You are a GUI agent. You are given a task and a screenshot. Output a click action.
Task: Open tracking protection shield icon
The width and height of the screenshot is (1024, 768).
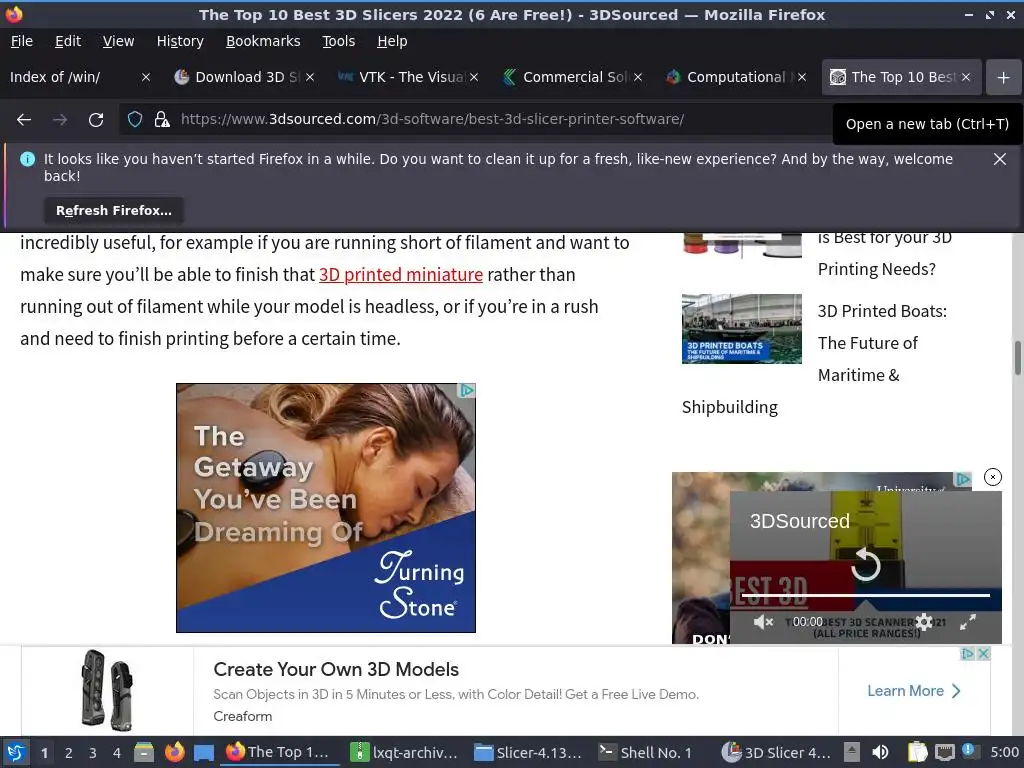pos(135,120)
